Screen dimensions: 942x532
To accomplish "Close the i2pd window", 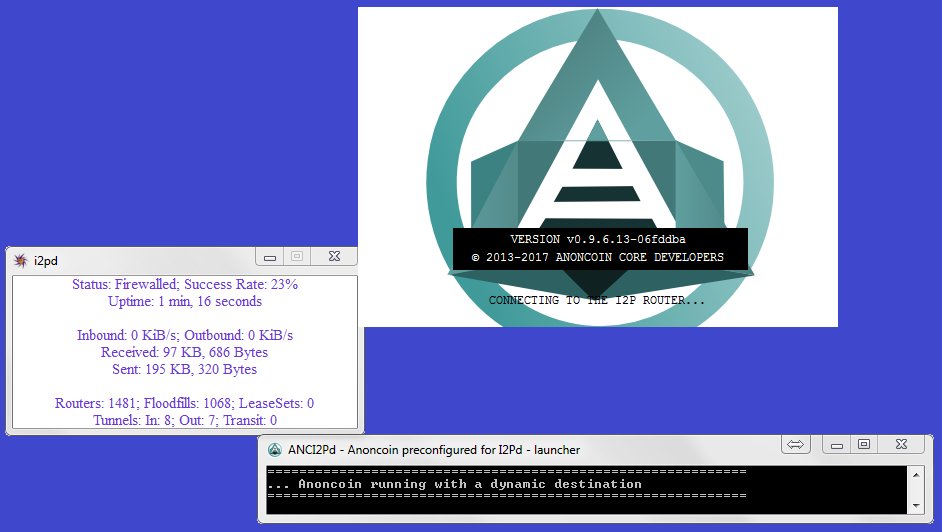I will click(x=334, y=256).
